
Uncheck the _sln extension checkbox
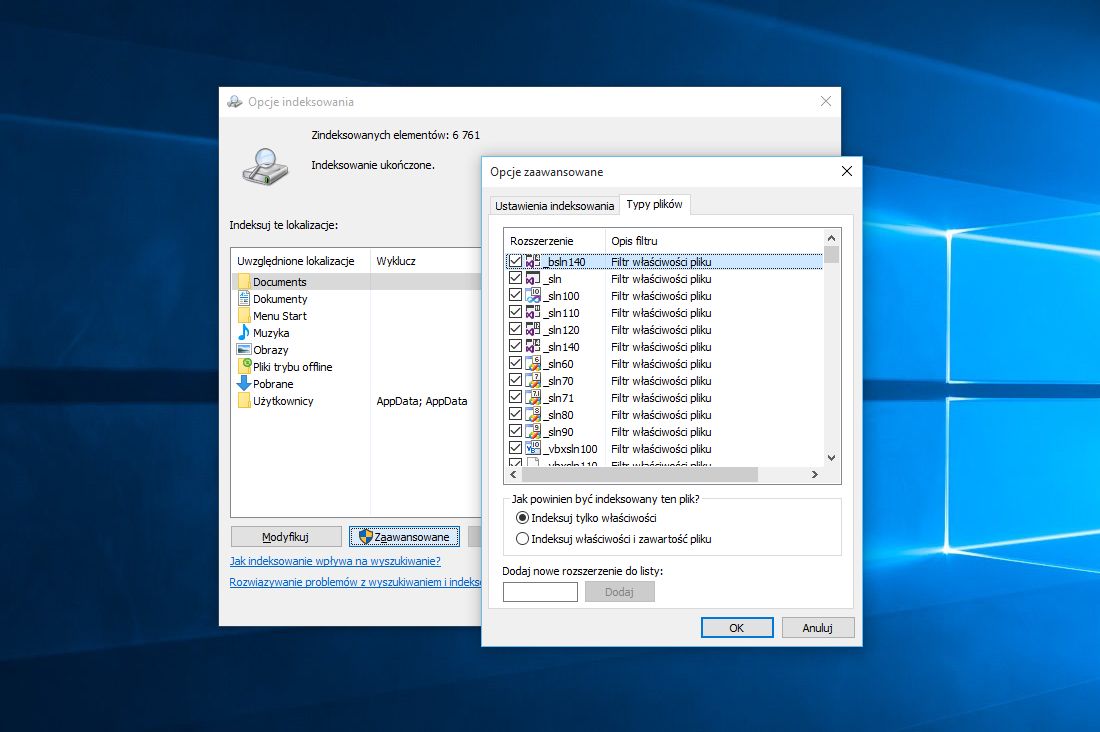pyautogui.click(x=515, y=278)
